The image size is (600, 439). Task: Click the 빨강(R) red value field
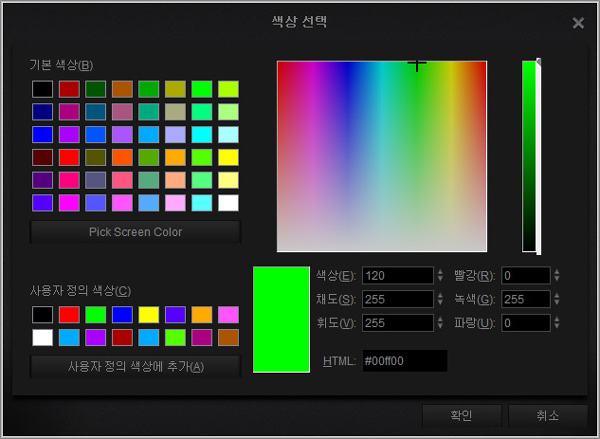pyautogui.click(x=526, y=276)
